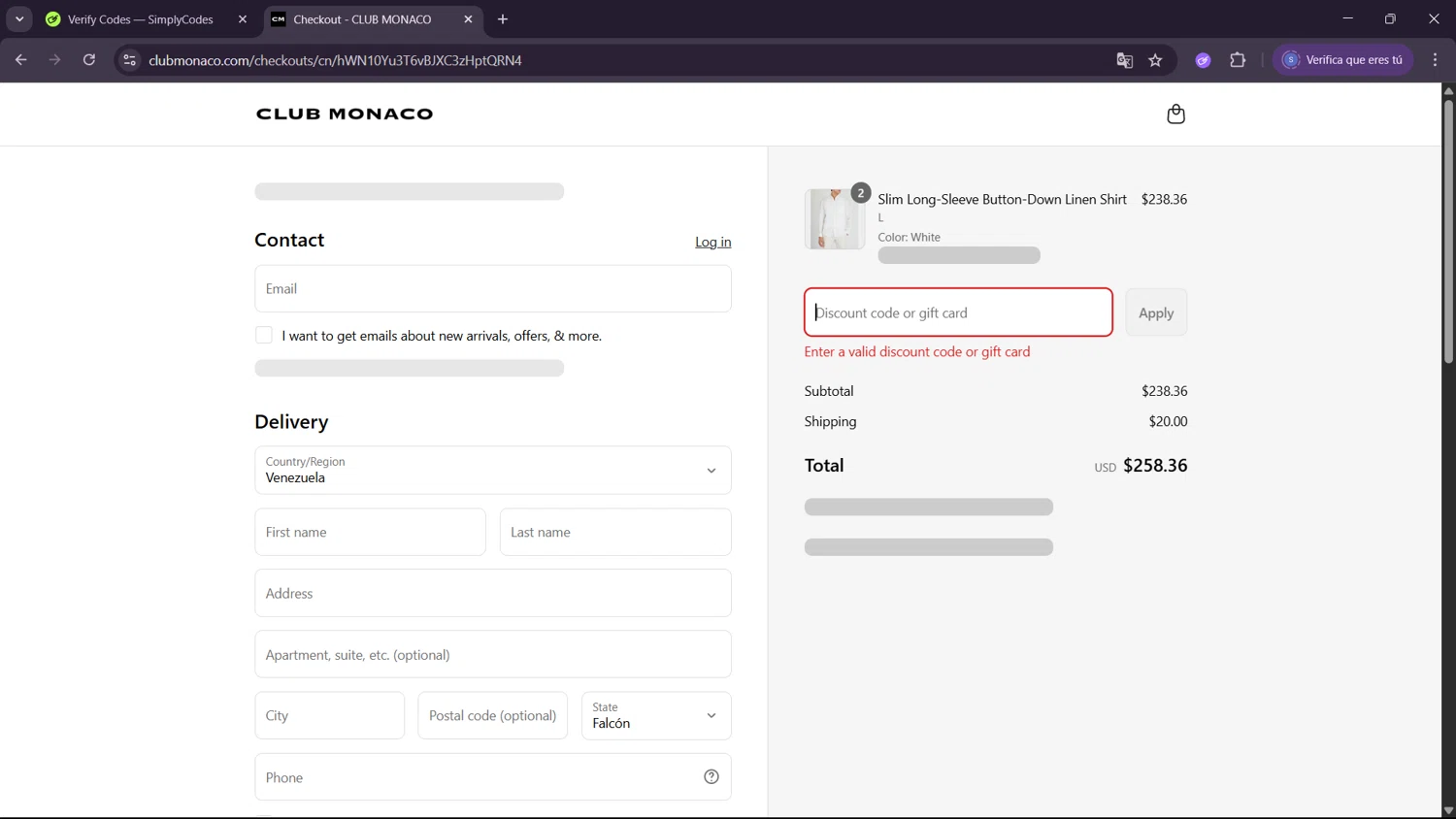Switch to Verify Codes — SimplyCodes tab
The height and width of the screenshot is (819, 1456).
[x=141, y=19]
